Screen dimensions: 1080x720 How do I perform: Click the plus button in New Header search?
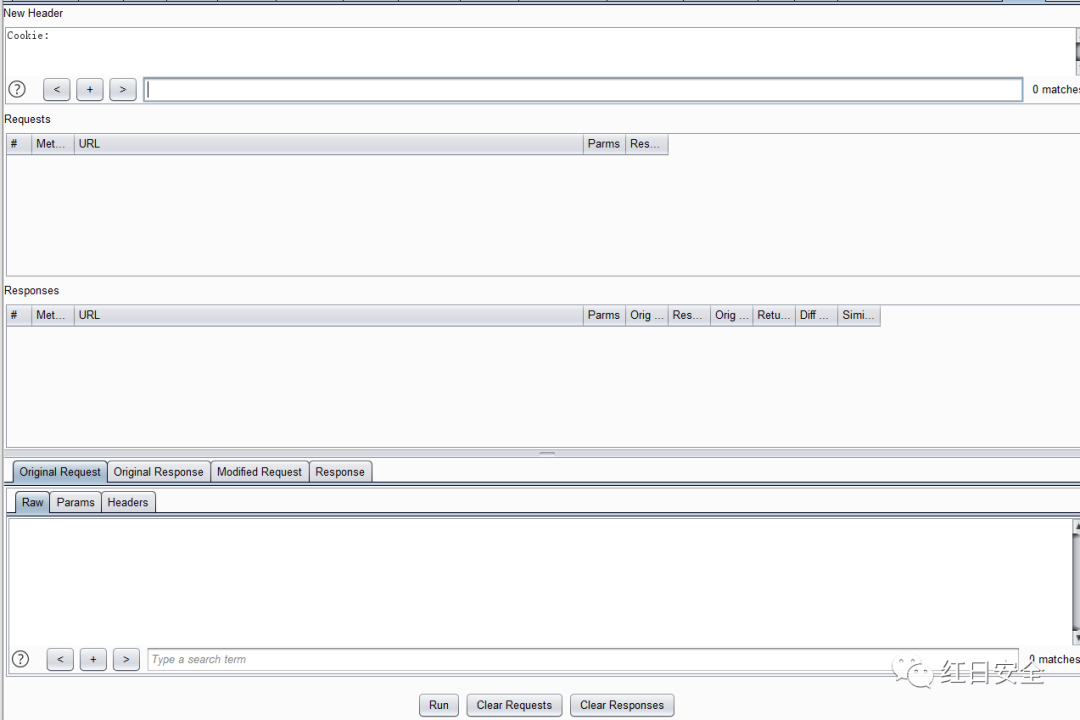(x=90, y=90)
